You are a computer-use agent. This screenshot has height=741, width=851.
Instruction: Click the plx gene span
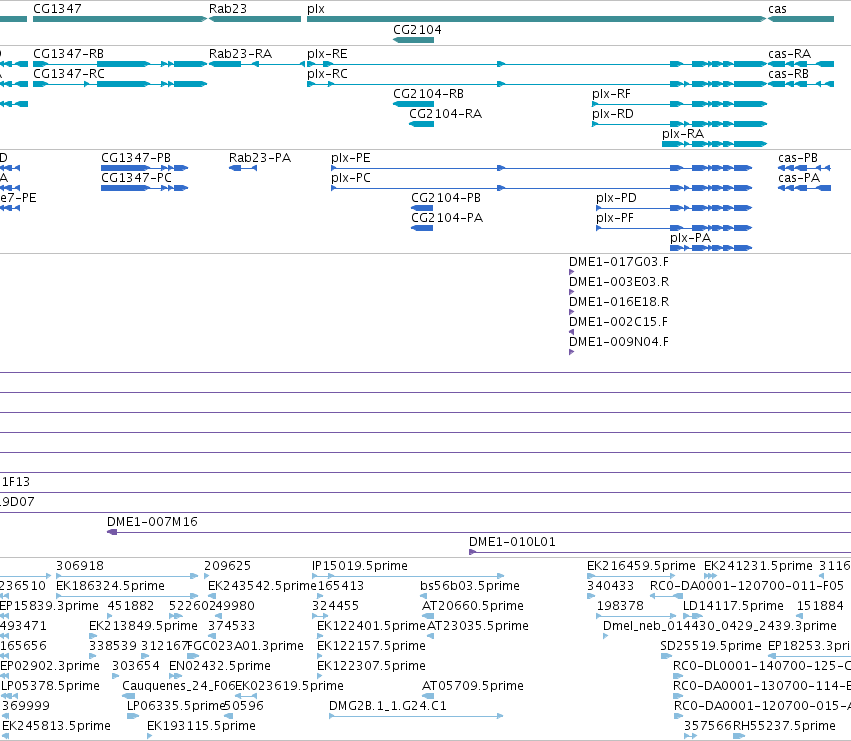536,19
